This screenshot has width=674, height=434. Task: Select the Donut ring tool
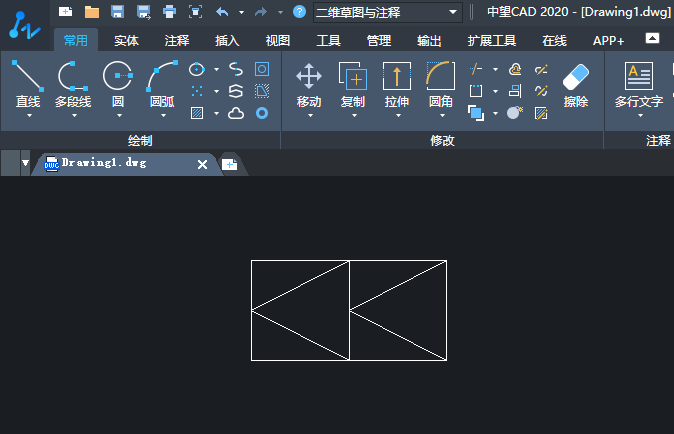pos(262,113)
